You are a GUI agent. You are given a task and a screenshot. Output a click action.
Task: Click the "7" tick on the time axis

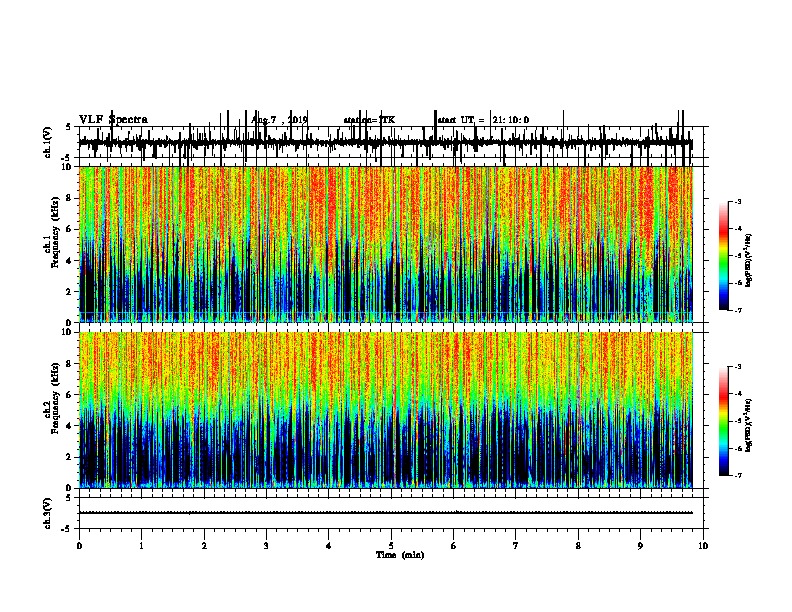(x=516, y=546)
